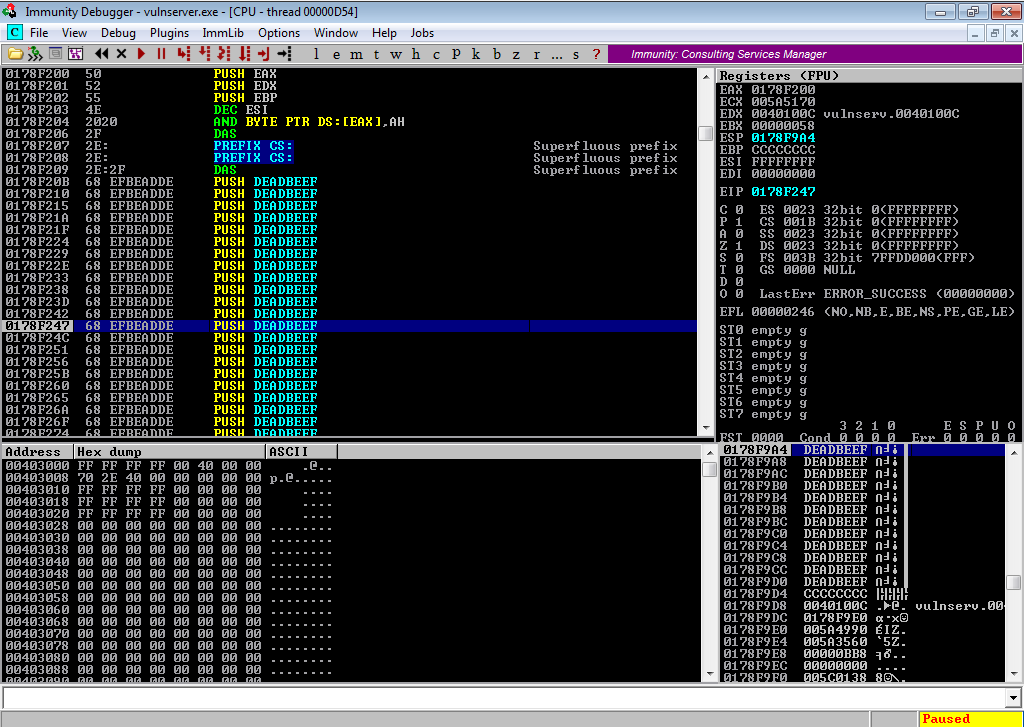Select stack entry 0178F9D4 CCCCCCCC
Screen dimensions: 1024x727
point(863,594)
